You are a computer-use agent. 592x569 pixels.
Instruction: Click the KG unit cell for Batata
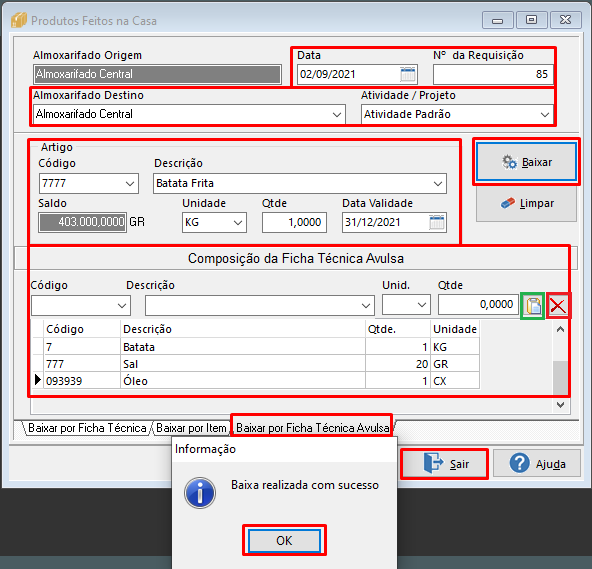pyautogui.click(x=455, y=347)
